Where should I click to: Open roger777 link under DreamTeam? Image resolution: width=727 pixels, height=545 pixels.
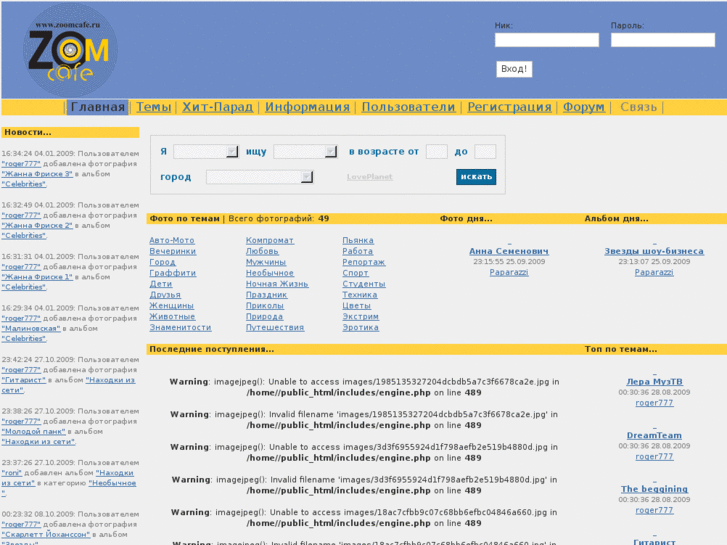pyautogui.click(x=654, y=456)
